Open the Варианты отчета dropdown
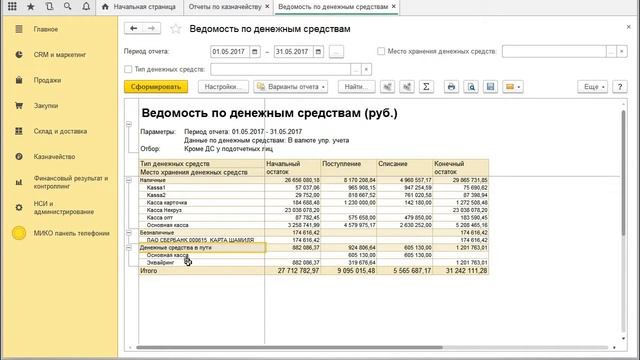The width and height of the screenshot is (640, 360). [x=291, y=87]
